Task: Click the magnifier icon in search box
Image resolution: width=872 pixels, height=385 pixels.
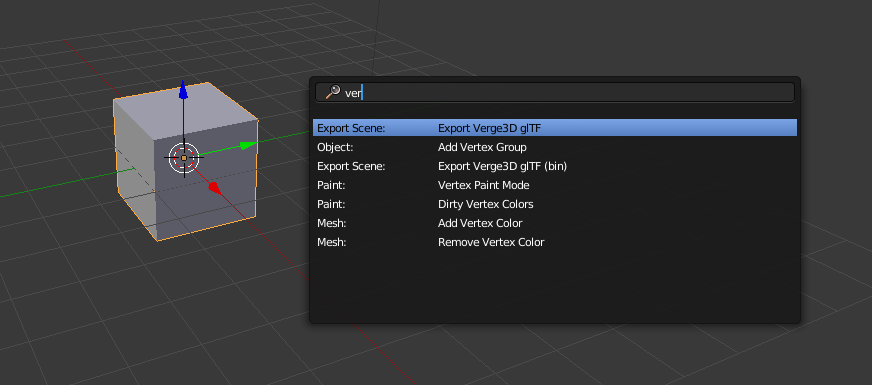Action: (x=333, y=92)
